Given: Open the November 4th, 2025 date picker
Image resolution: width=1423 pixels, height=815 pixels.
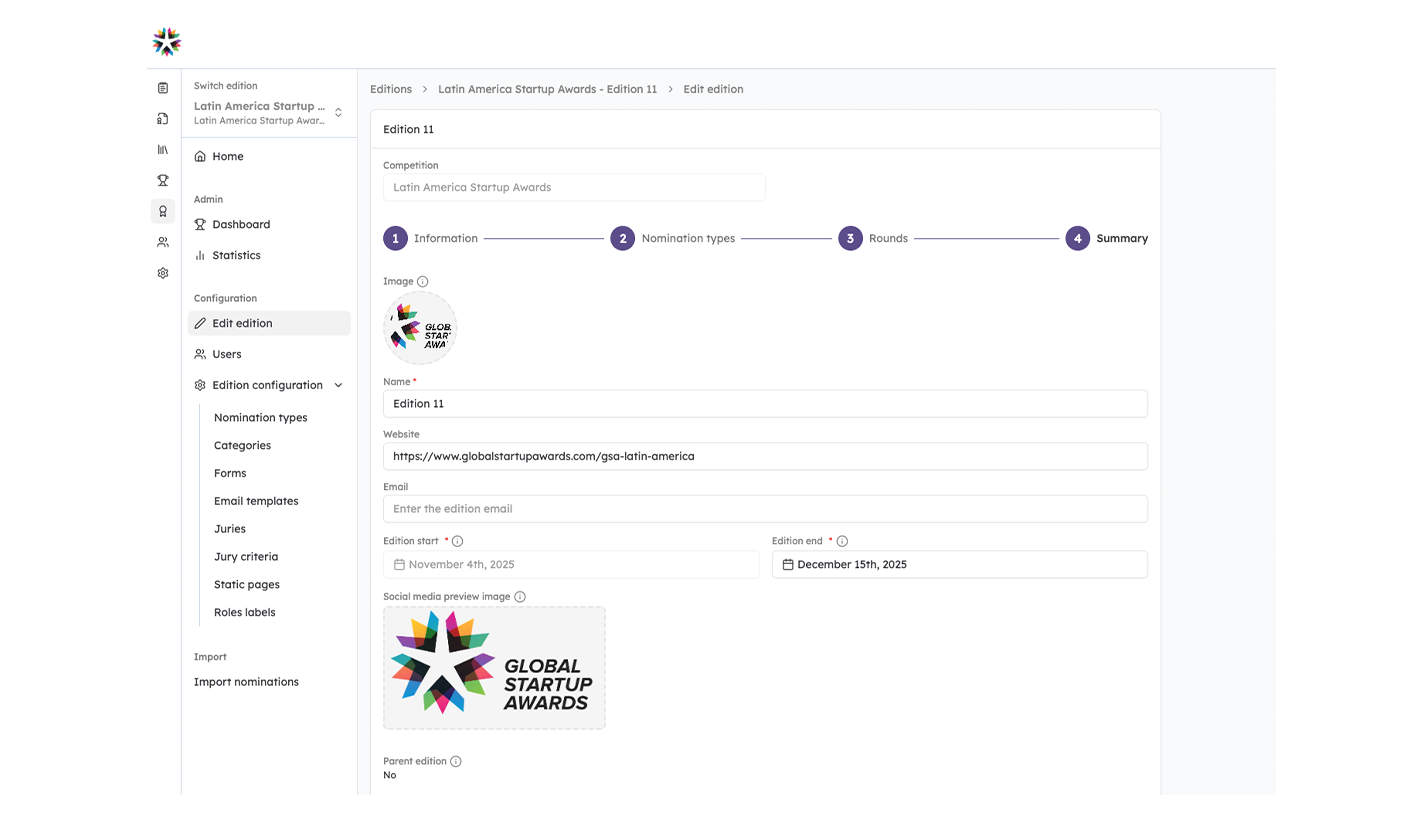Looking at the screenshot, I should coord(571,564).
